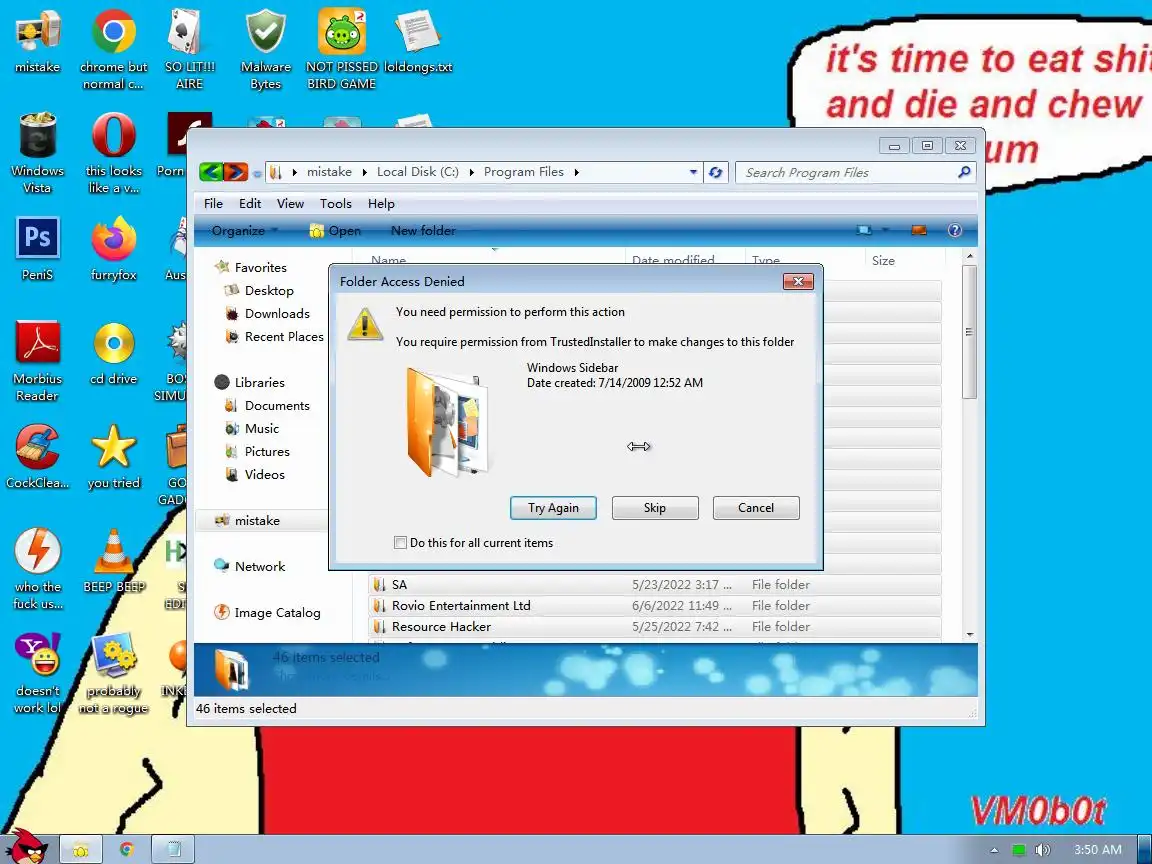
Task: Open the Opera 'this looks like a v...' icon
Action: pyautogui.click(x=113, y=153)
